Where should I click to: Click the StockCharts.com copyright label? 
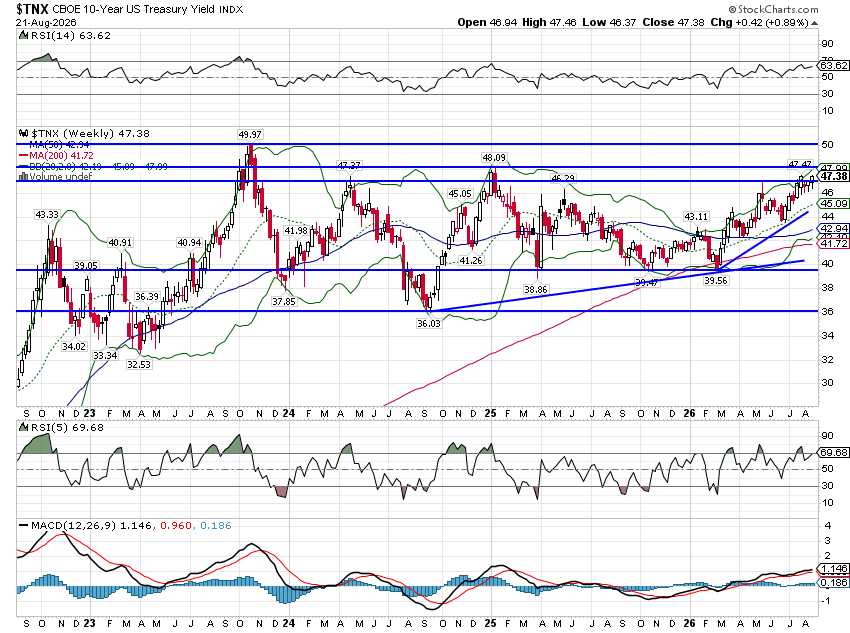click(773, 9)
